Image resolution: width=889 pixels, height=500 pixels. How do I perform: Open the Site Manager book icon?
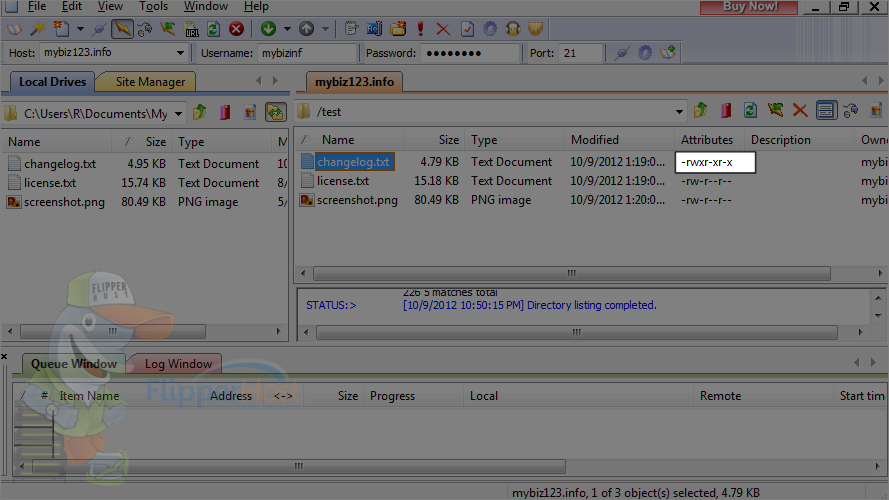coord(14,28)
